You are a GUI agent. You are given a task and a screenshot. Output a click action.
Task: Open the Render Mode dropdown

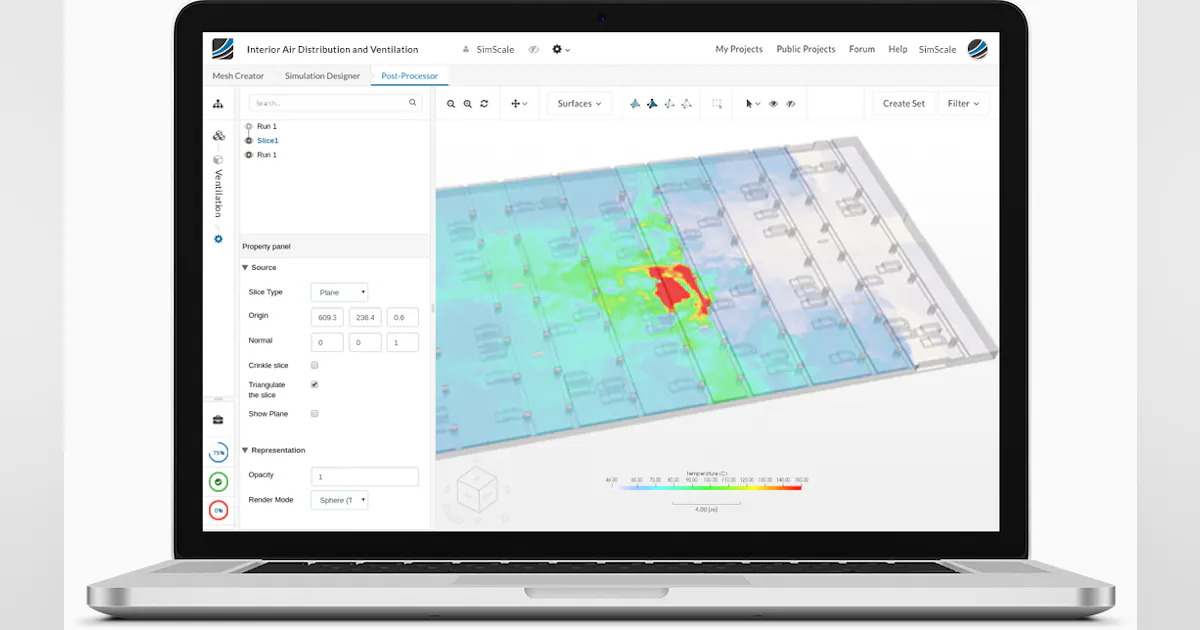339,500
